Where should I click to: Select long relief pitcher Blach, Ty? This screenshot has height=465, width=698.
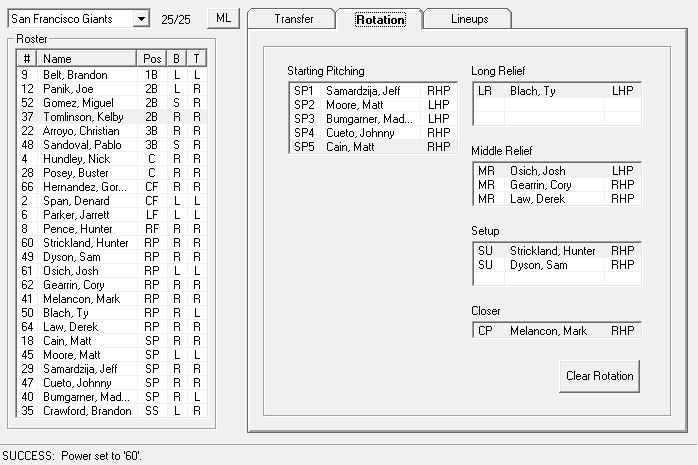[555, 91]
